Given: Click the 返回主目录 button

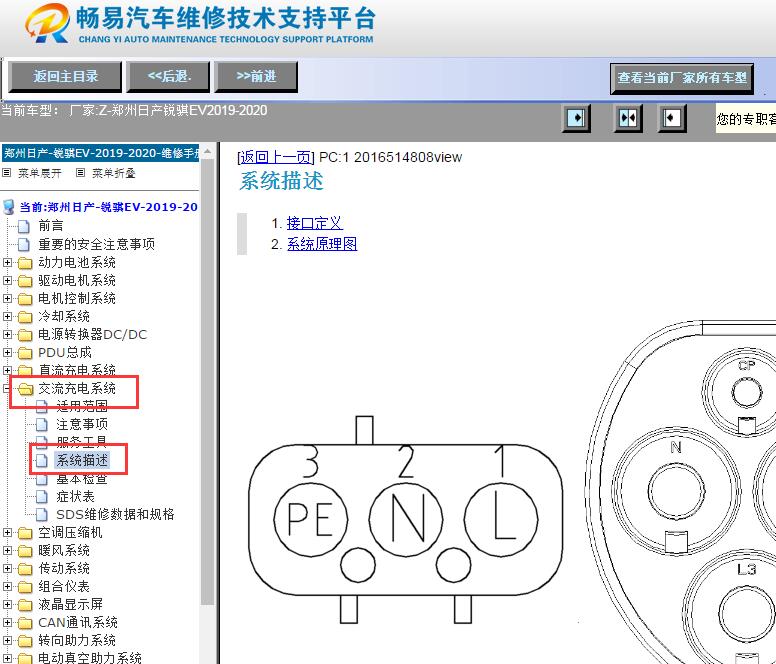Looking at the screenshot, I should coord(65,77).
